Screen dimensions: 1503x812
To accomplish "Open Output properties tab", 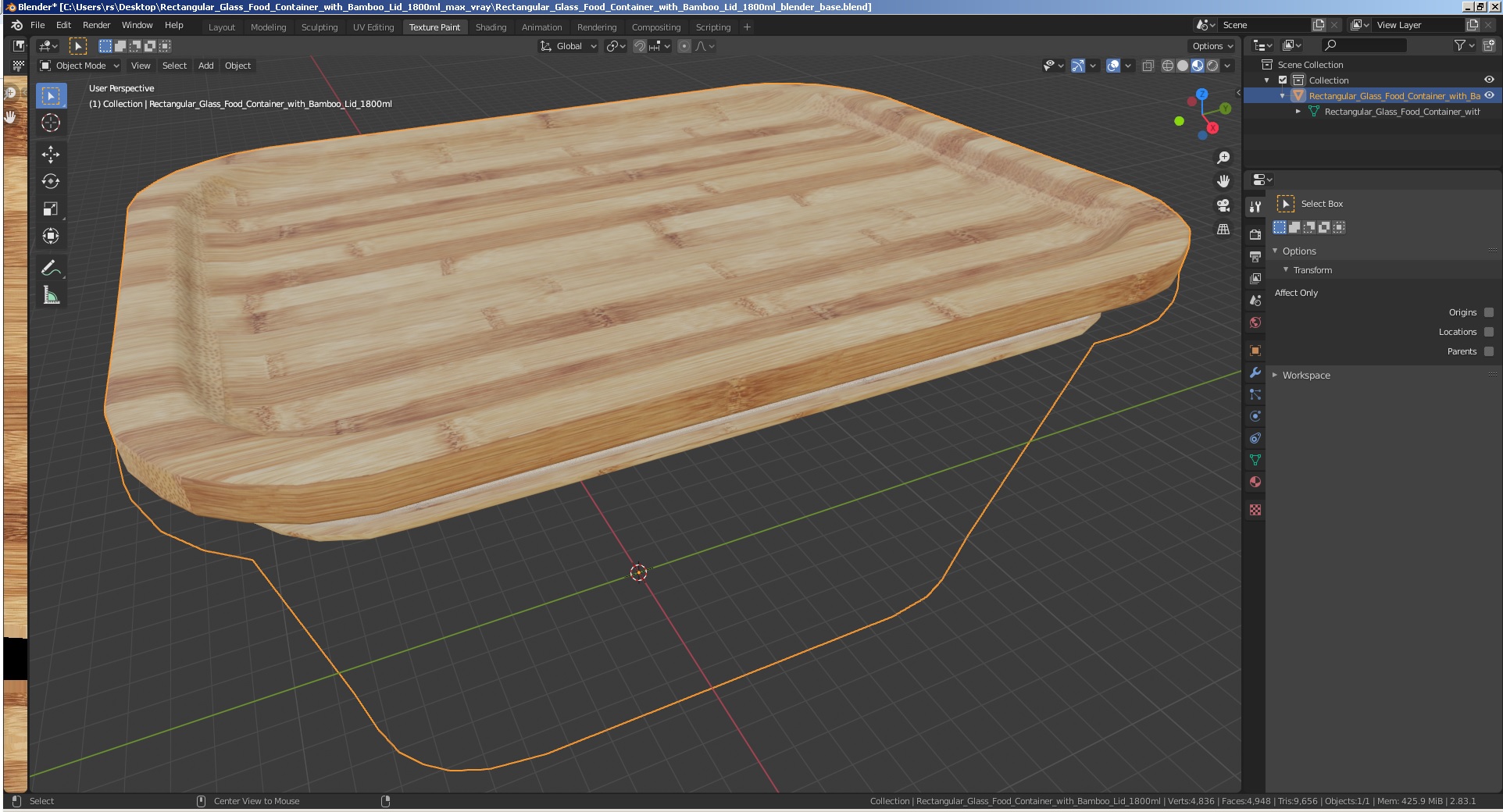I will (x=1255, y=256).
